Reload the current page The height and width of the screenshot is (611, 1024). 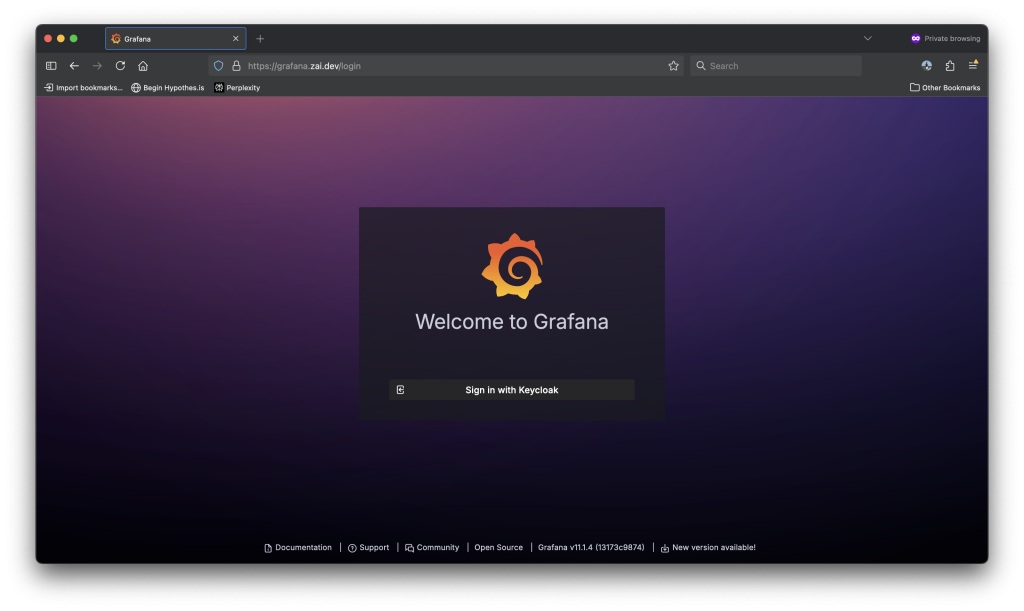tap(120, 66)
